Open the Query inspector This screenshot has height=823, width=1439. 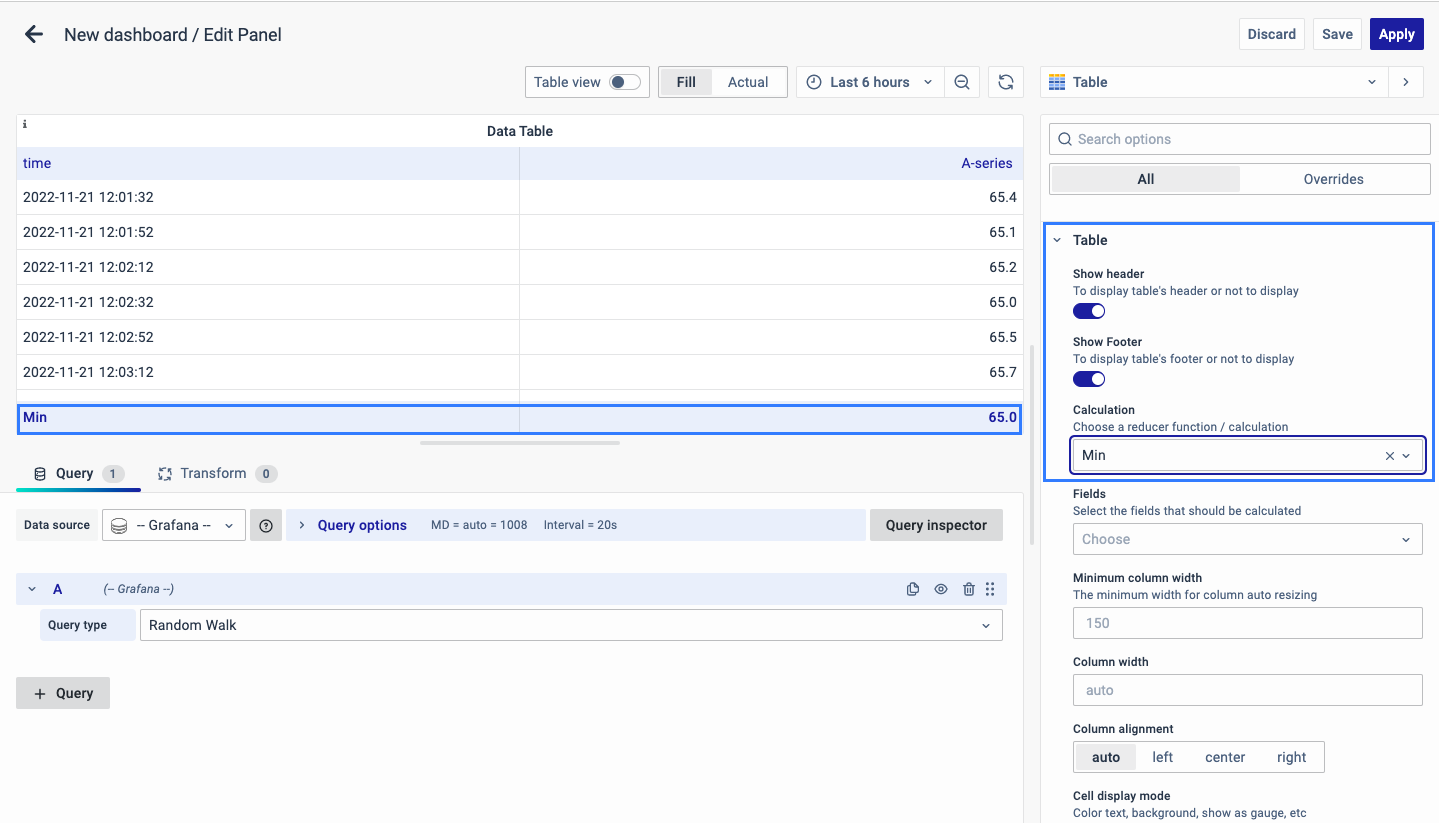coord(936,525)
